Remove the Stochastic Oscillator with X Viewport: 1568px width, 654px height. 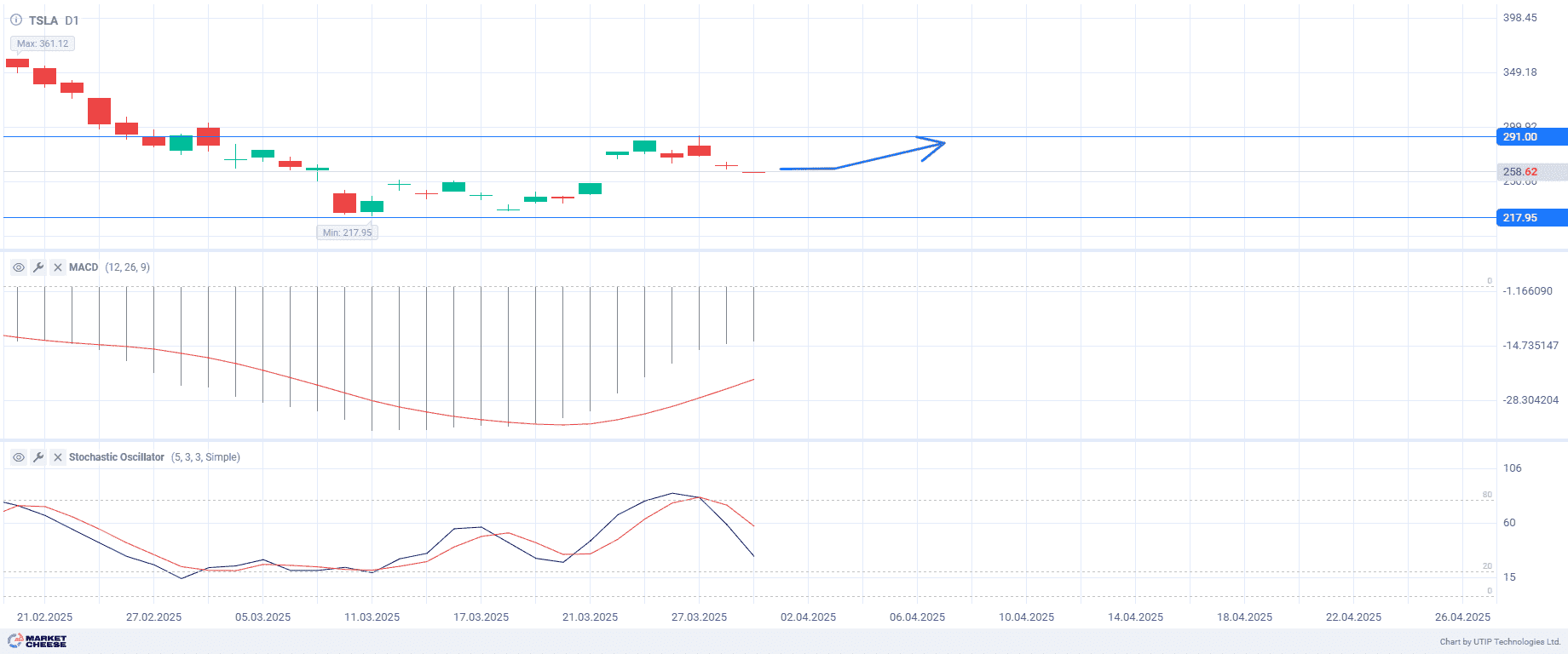tap(58, 457)
